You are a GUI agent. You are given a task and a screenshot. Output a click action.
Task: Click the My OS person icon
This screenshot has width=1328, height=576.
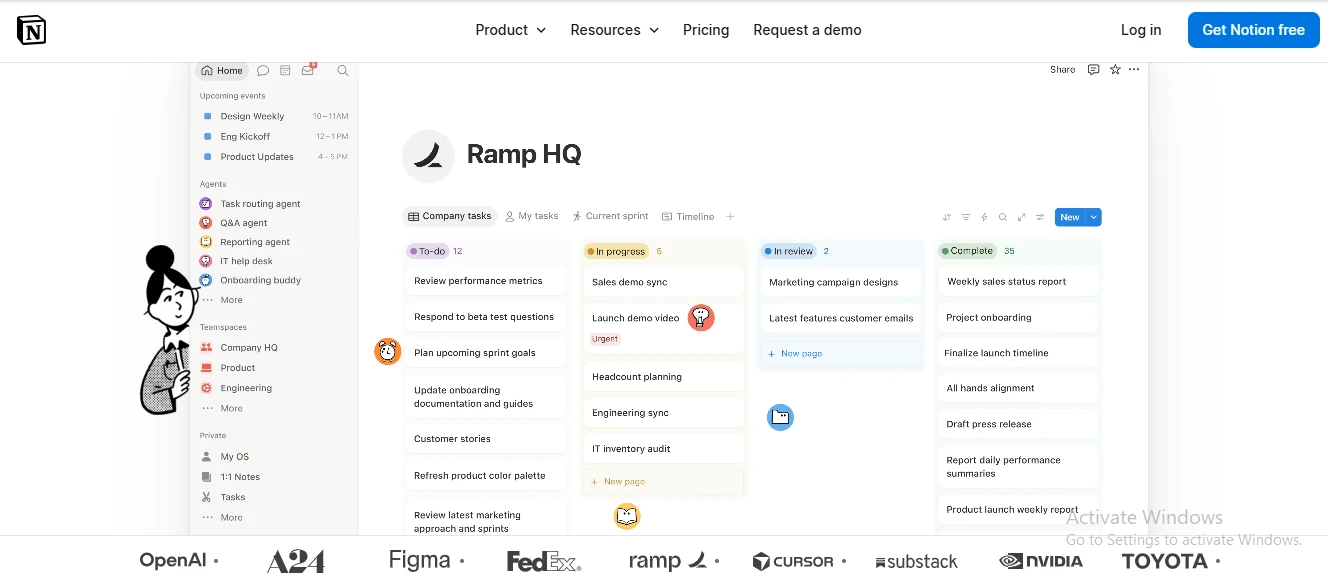click(206, 457)
